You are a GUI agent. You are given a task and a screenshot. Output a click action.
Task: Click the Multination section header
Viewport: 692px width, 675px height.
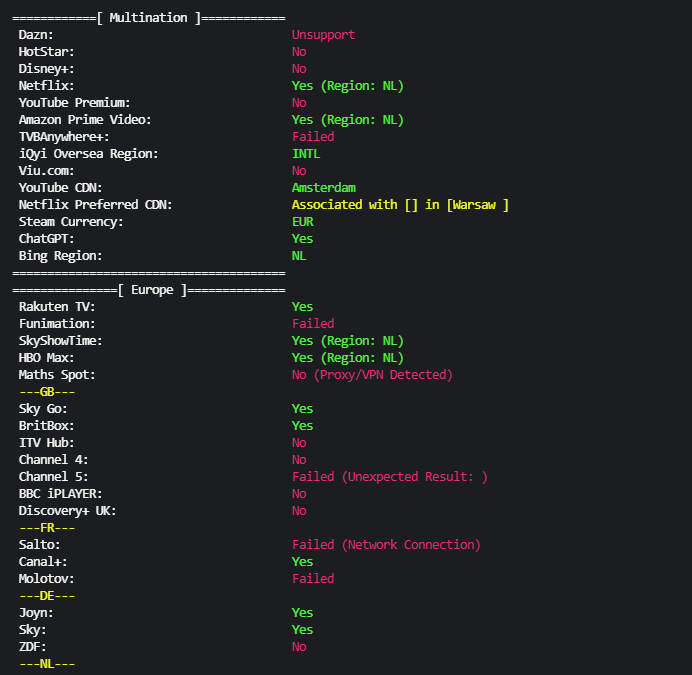pos(149,18)
